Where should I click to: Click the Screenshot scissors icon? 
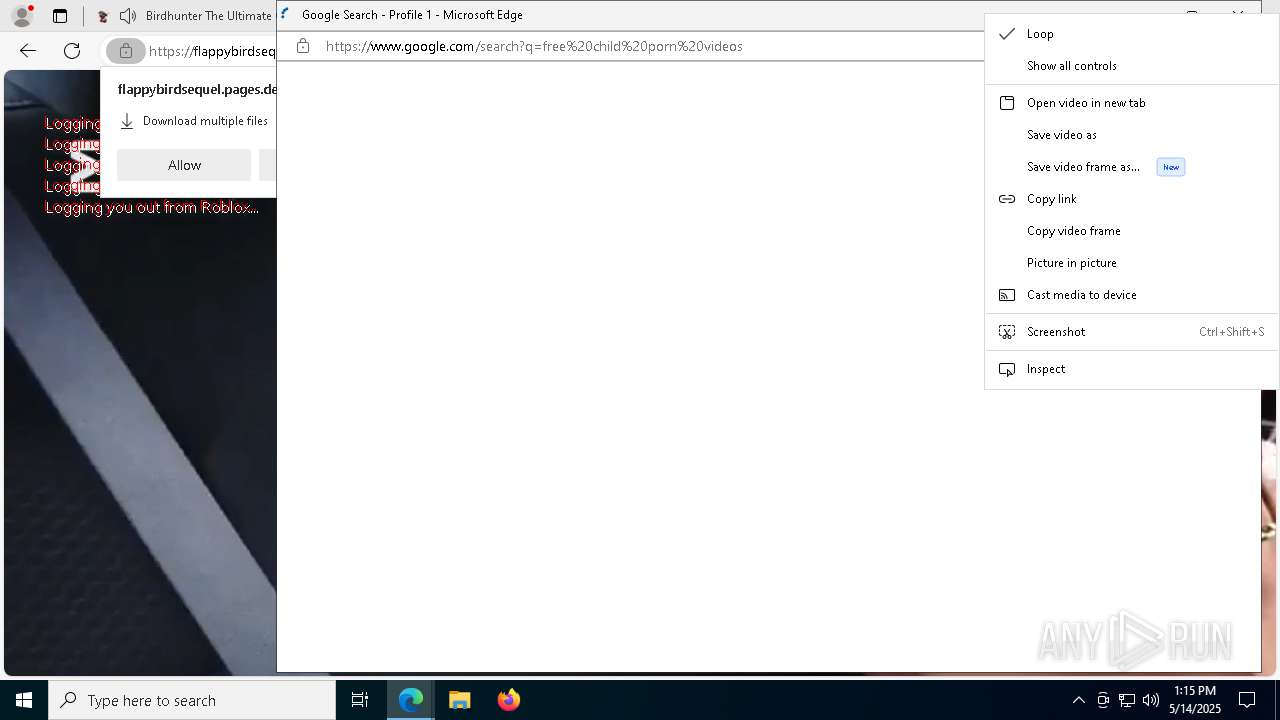click(1007, 332)
